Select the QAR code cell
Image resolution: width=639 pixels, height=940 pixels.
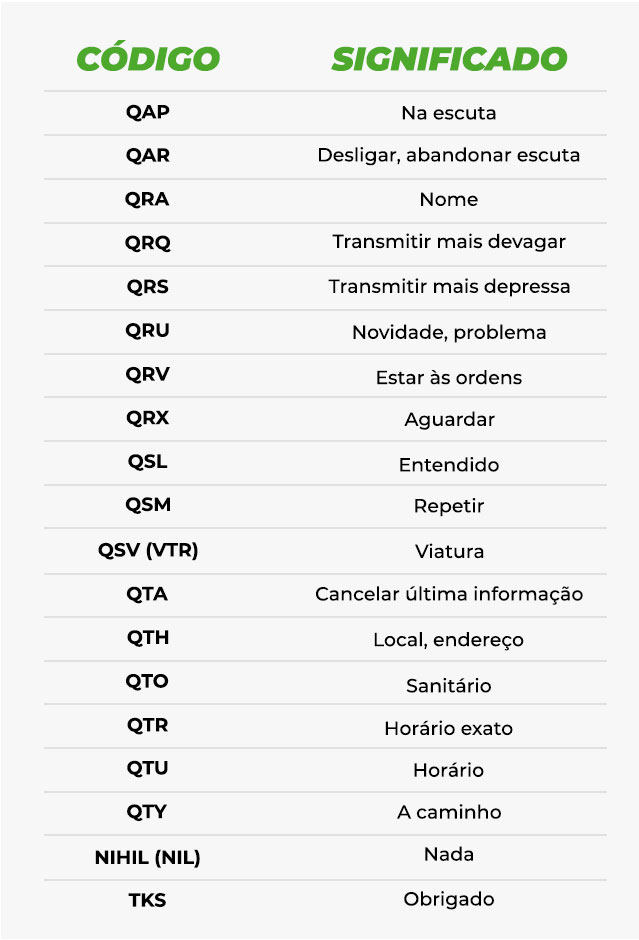[147, 155]
